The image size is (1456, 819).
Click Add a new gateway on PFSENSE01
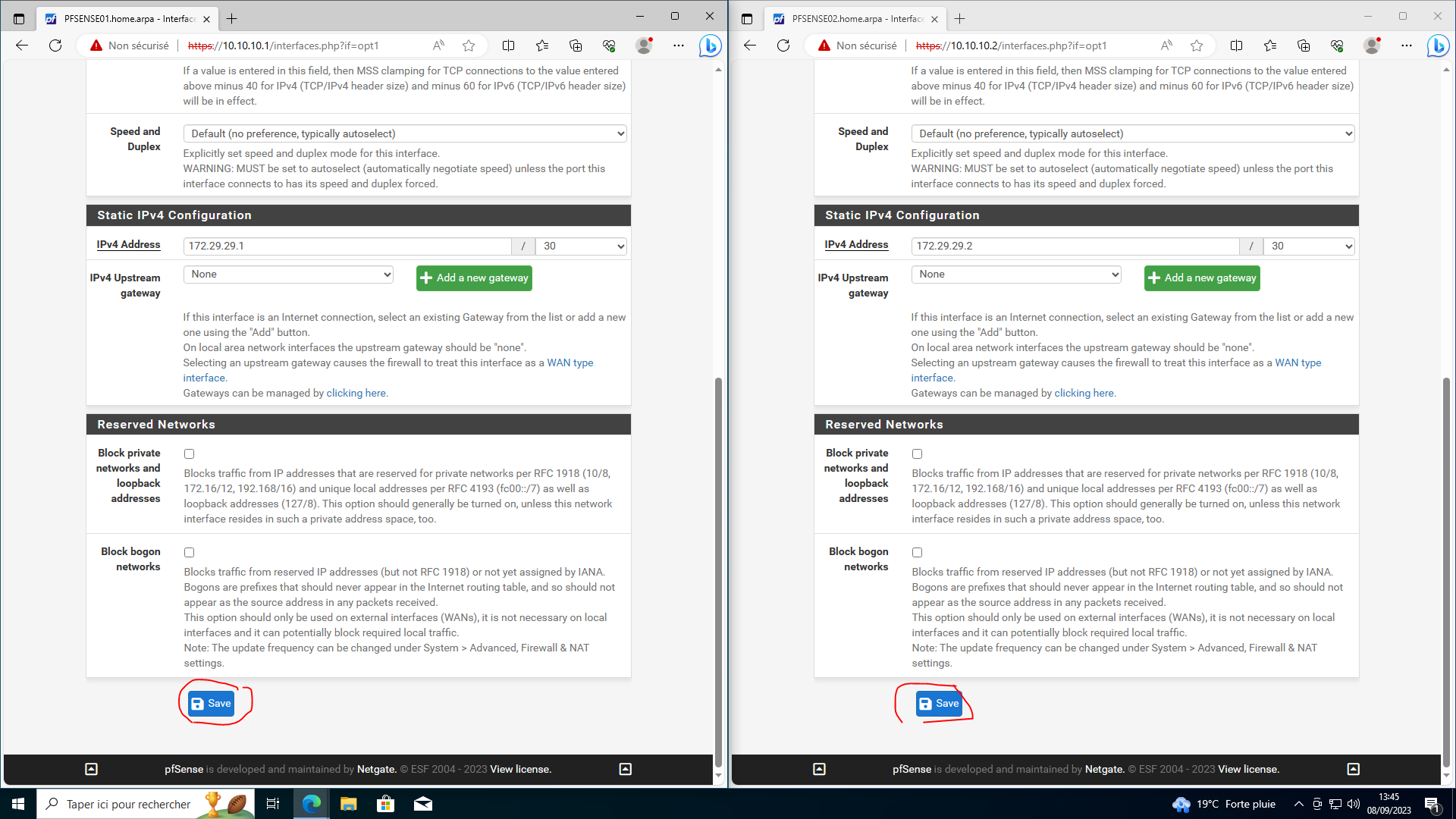[474, 278]
